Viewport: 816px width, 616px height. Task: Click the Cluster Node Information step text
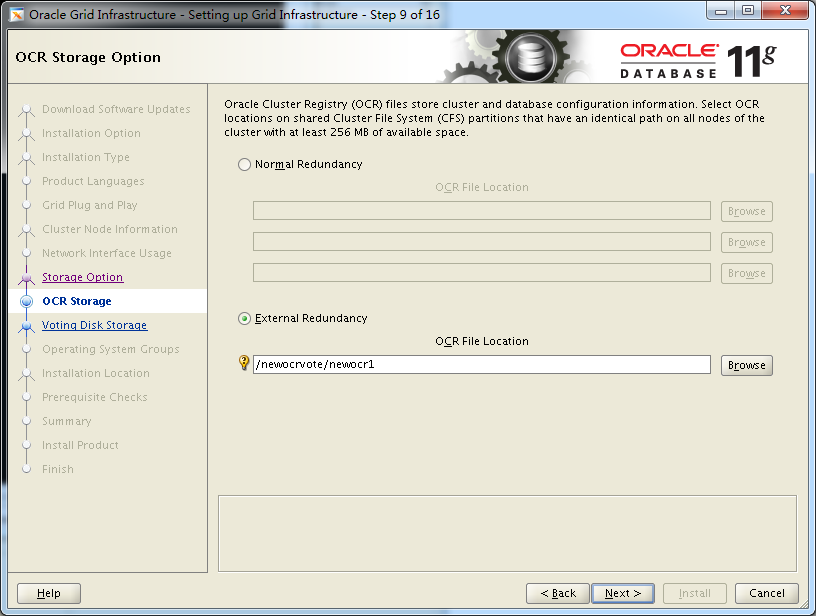110,229
